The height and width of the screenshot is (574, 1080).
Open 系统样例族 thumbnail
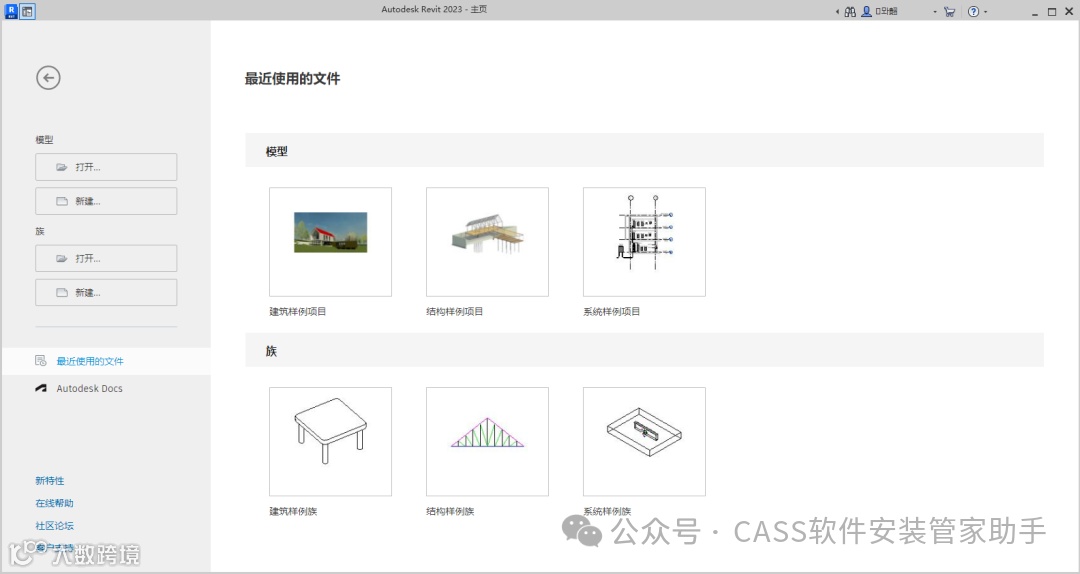[645, 442]
